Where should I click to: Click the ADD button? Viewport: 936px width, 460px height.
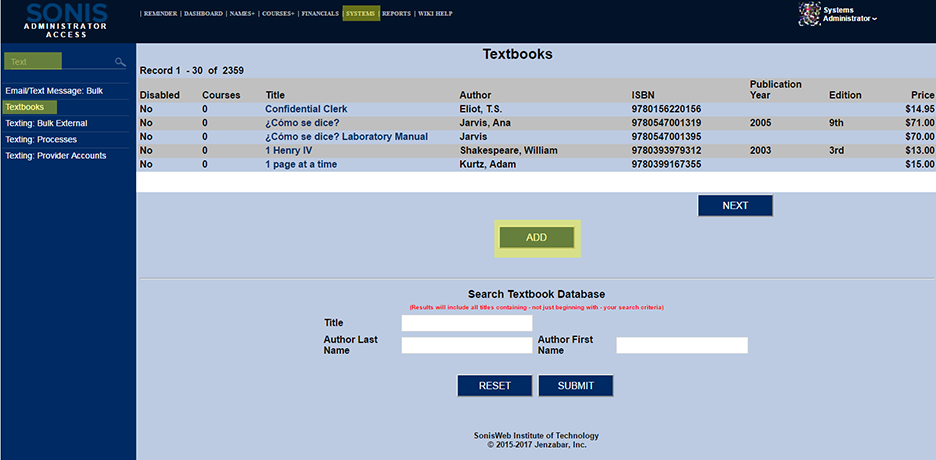coord(536,237)
